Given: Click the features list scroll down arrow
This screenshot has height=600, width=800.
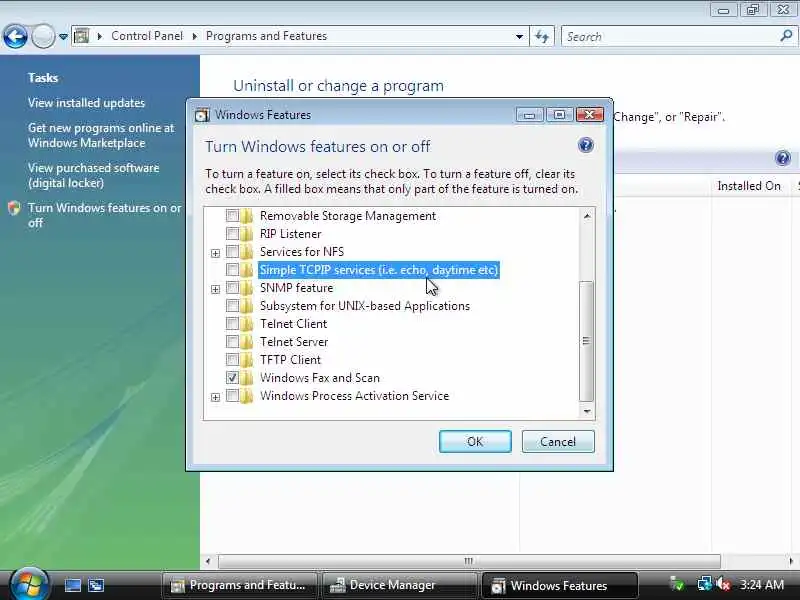Looking at the screenshot, I should pyautogui.click(x=587, y=411).
